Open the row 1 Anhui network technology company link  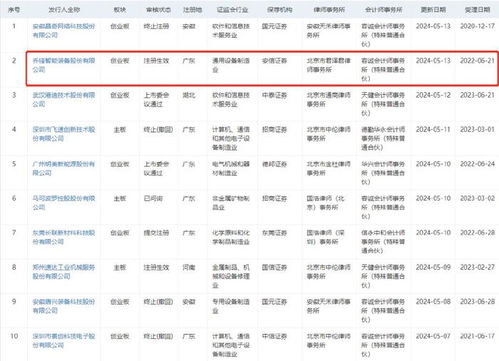point(64,31)
